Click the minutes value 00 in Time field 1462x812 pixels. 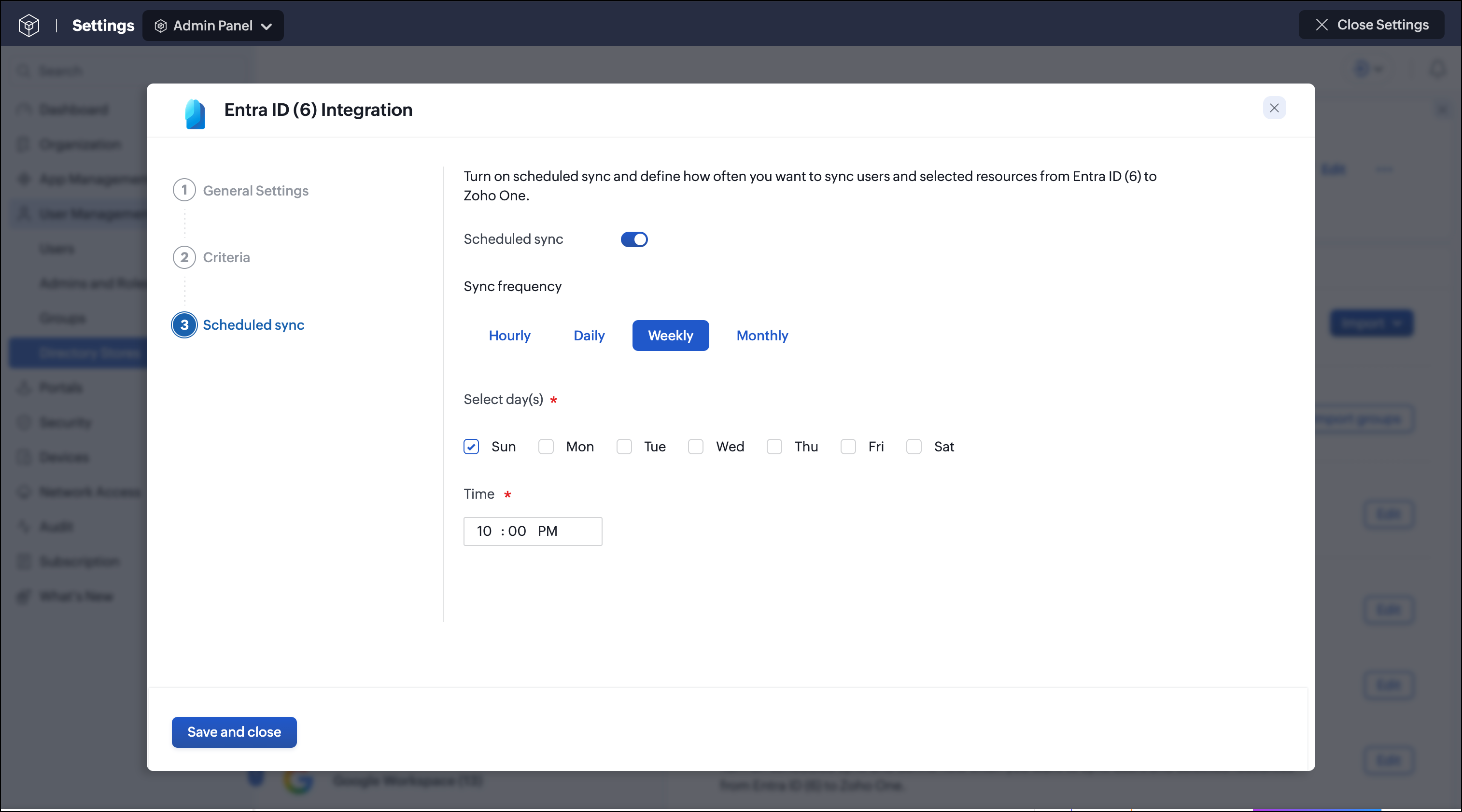pos(517,531)
